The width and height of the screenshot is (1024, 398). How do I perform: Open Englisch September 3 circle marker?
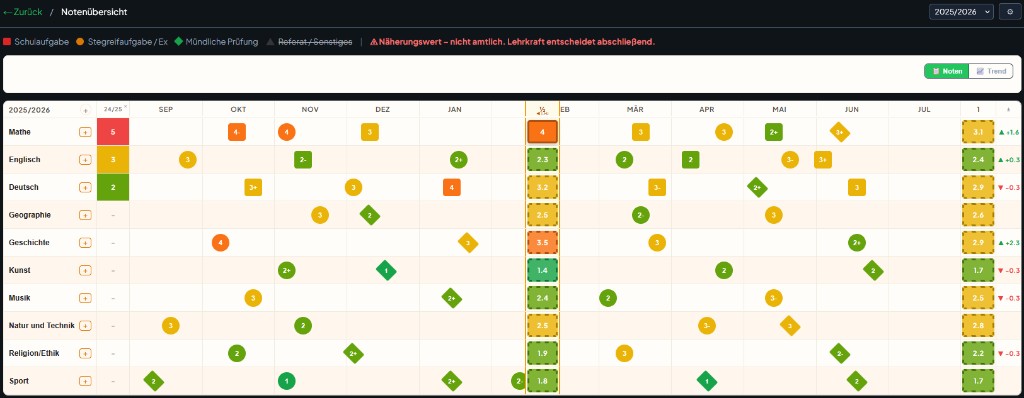coord(188,159)
